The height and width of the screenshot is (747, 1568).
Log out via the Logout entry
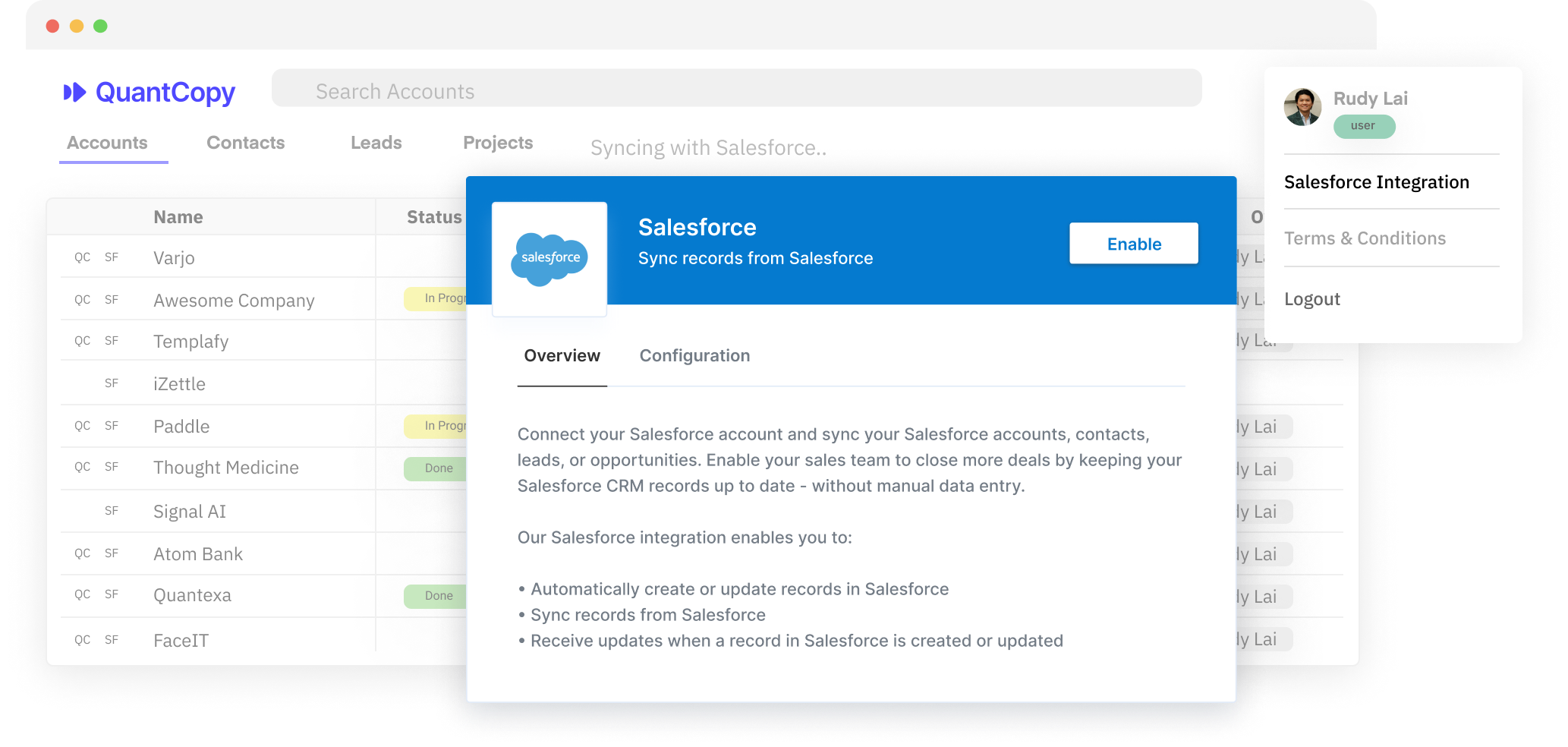1312,299
